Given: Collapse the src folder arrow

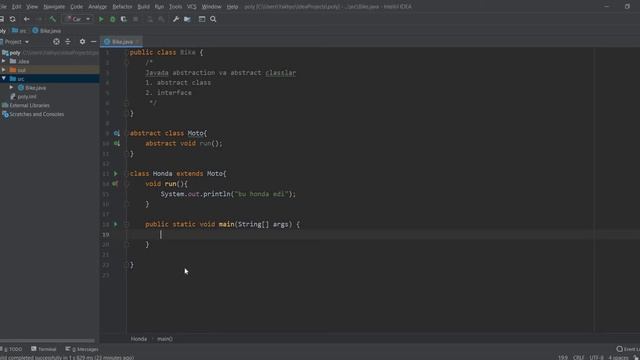Looking at the screenshot, I should tap(4, 79).
